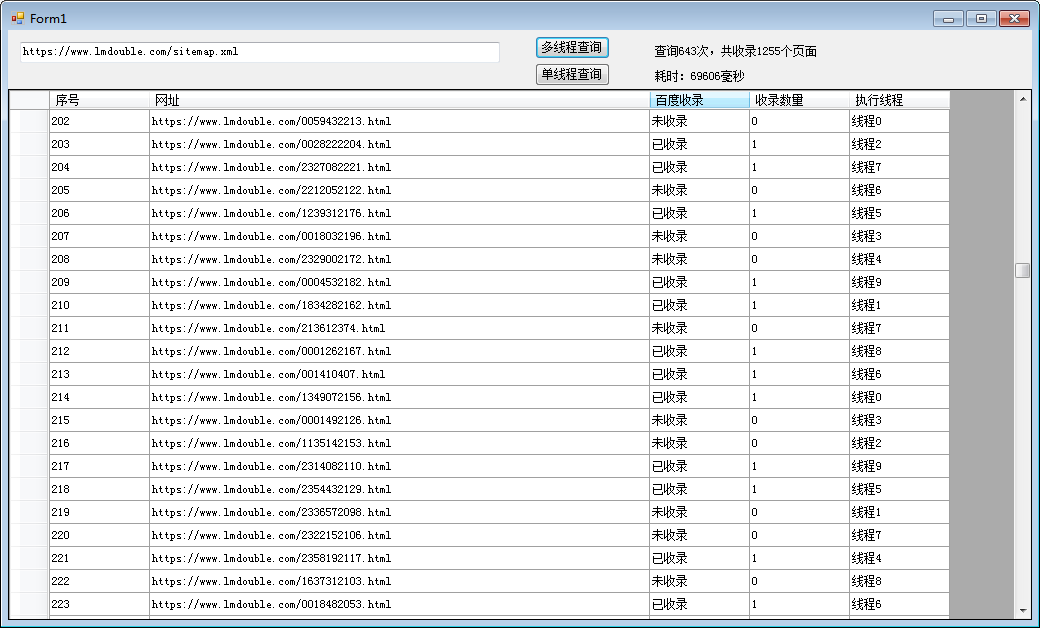Click 线程9 cell in row 209
The height and width of the screenshot is (628, 1040).
click(899, 282)
